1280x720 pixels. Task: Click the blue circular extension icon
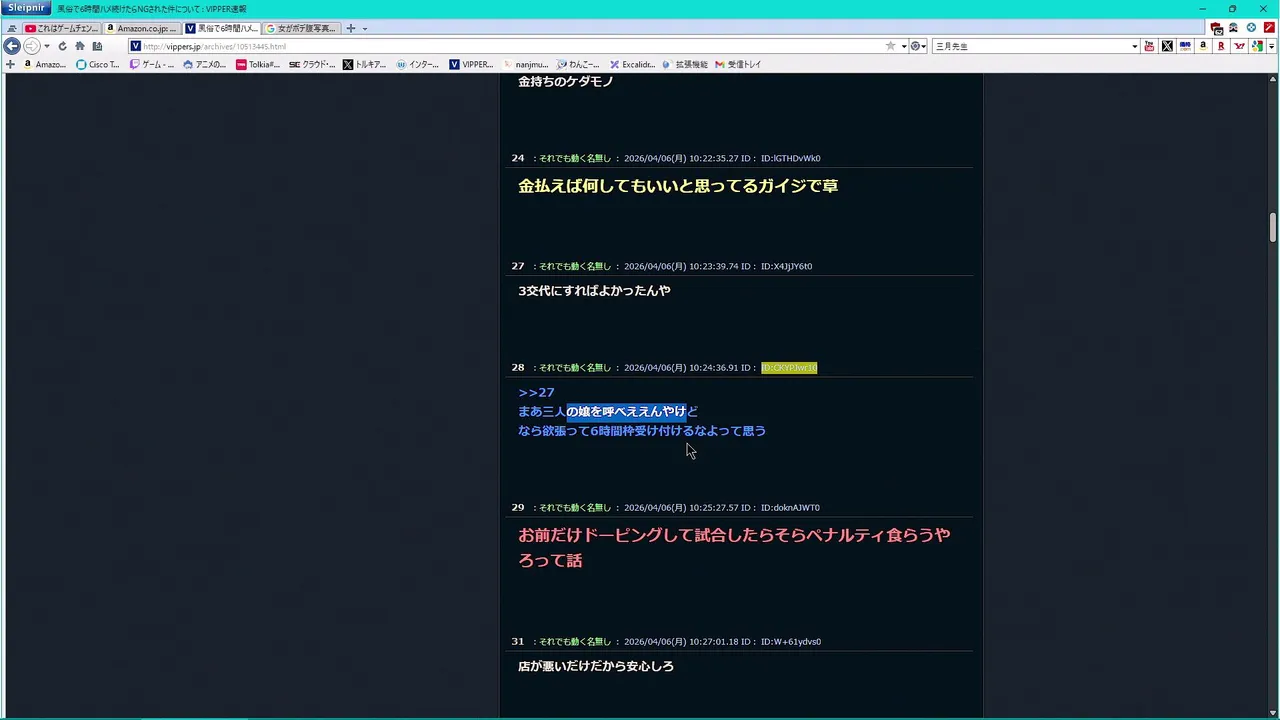1251,28
